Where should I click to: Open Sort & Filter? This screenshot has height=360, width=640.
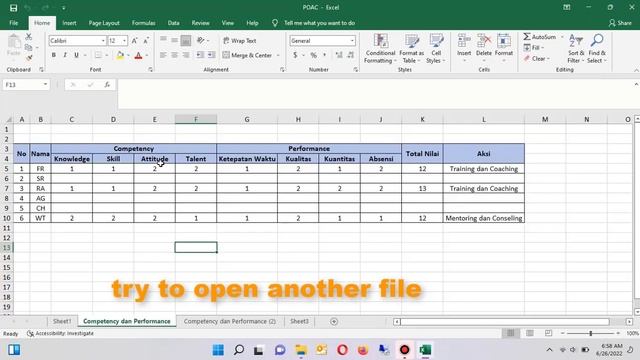tap(576, 49)
